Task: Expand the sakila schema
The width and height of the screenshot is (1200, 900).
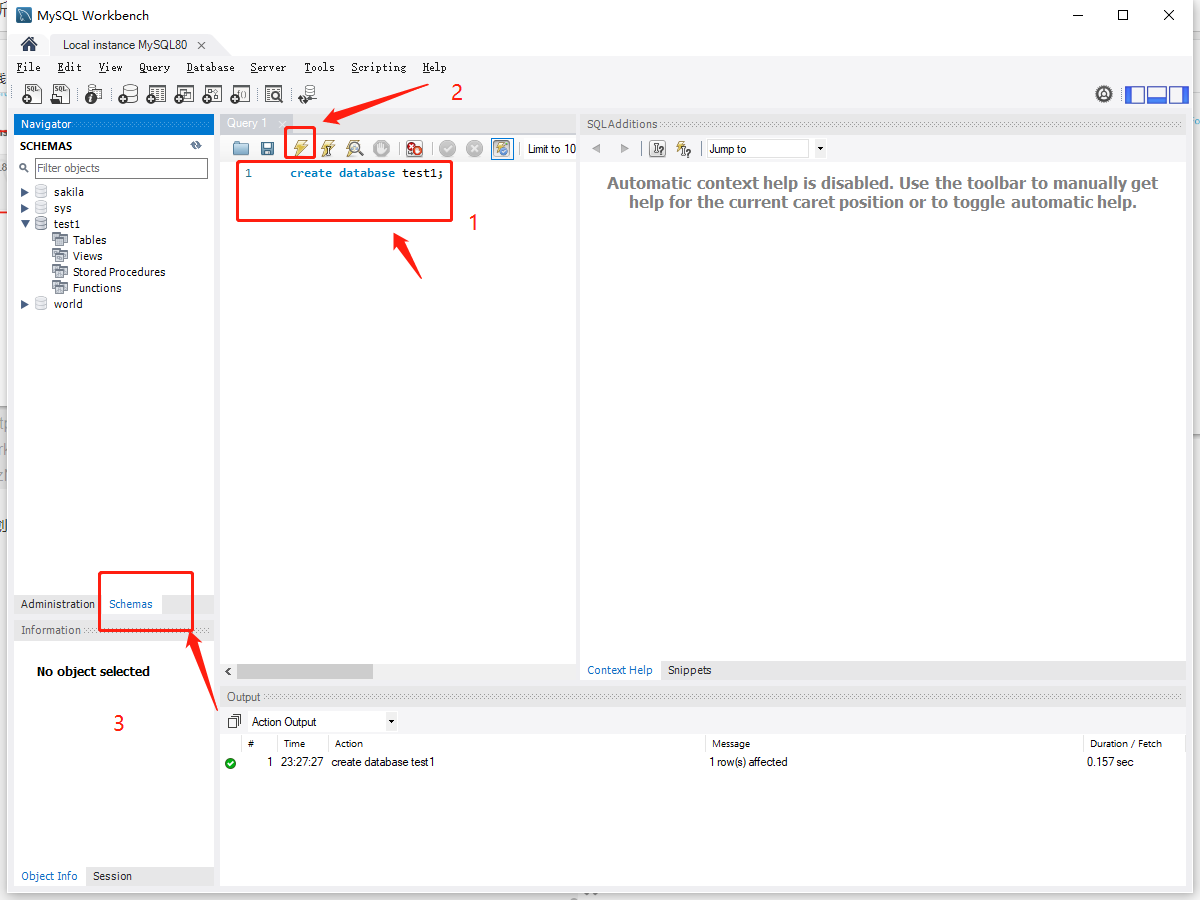Action: [25, 192]
